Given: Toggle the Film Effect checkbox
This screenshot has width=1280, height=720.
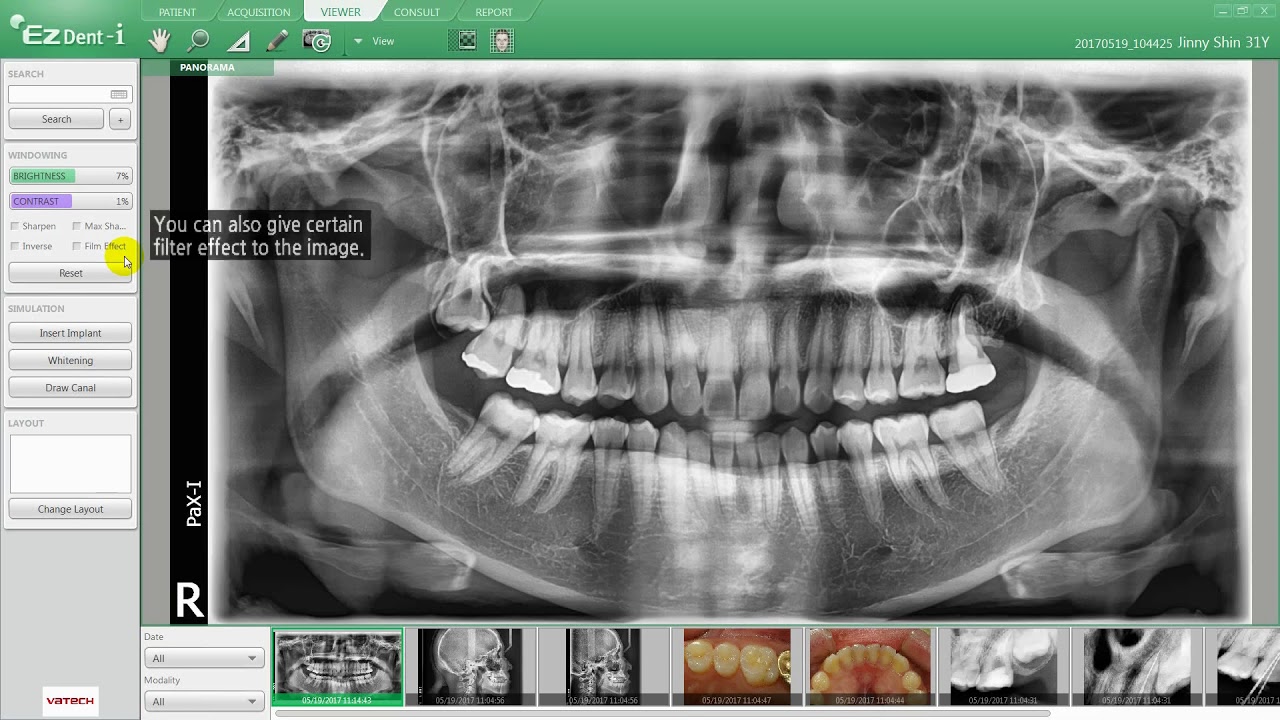Looking at the screenshot, I should coord(76,246).
